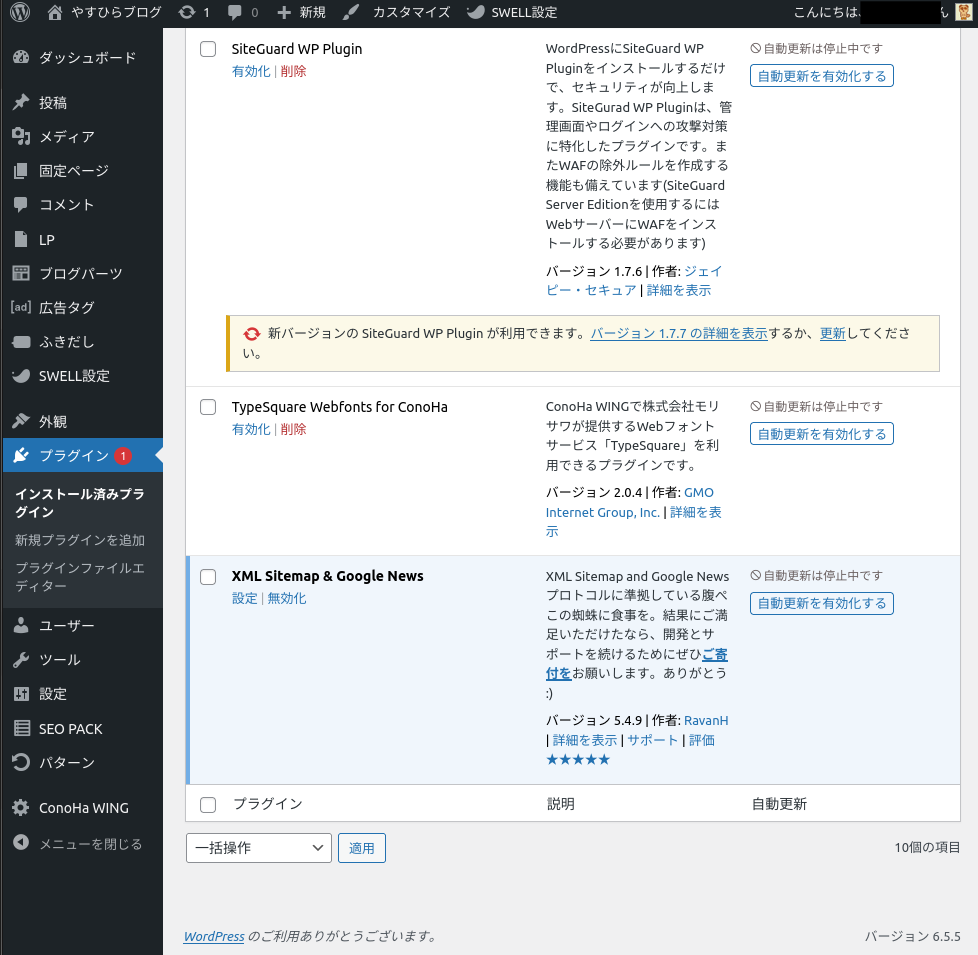Click the 更新 link in SiteGuard update notice
This screenshot has width=978, height=955.
coord(832,335)
